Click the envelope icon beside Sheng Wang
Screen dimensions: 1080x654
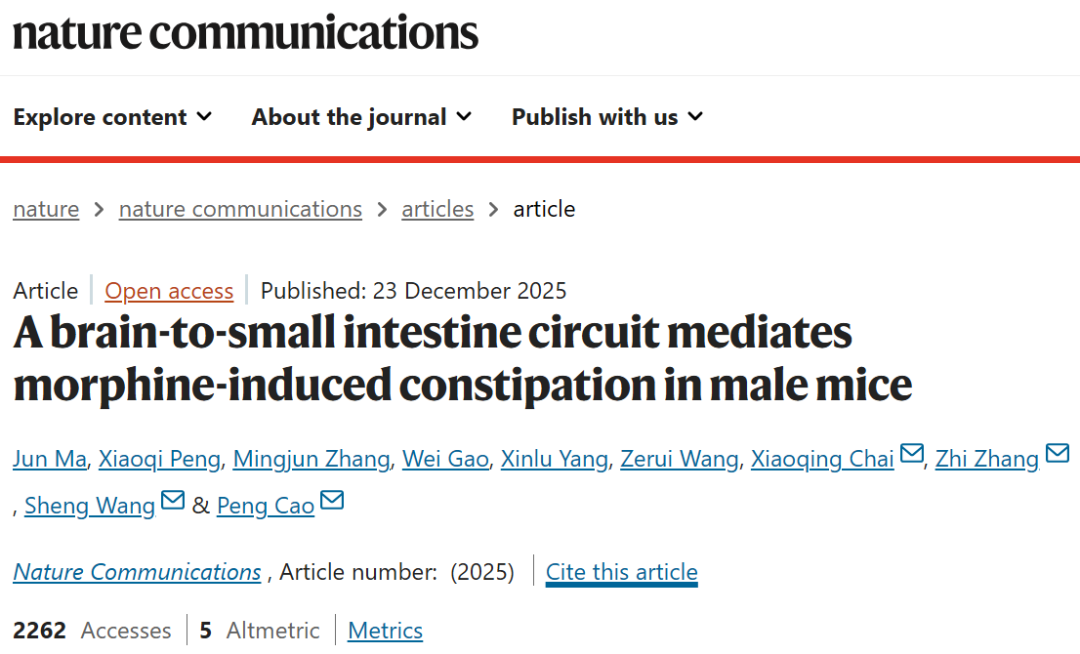(x=172, y=500)
